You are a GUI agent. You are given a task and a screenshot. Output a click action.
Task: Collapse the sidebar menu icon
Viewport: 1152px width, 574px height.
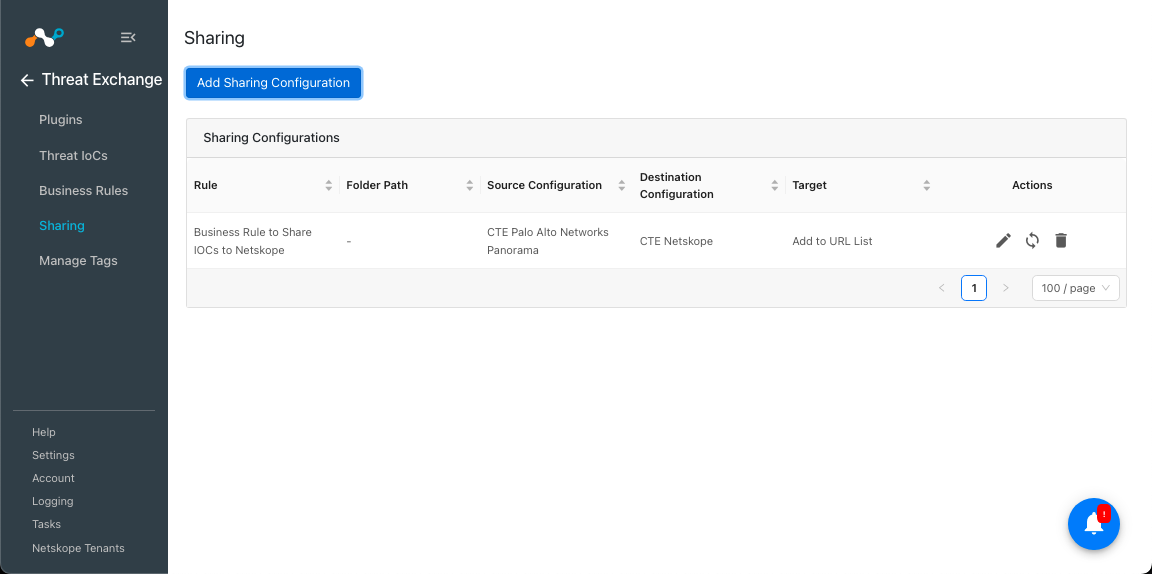click(x=128, y=37)
